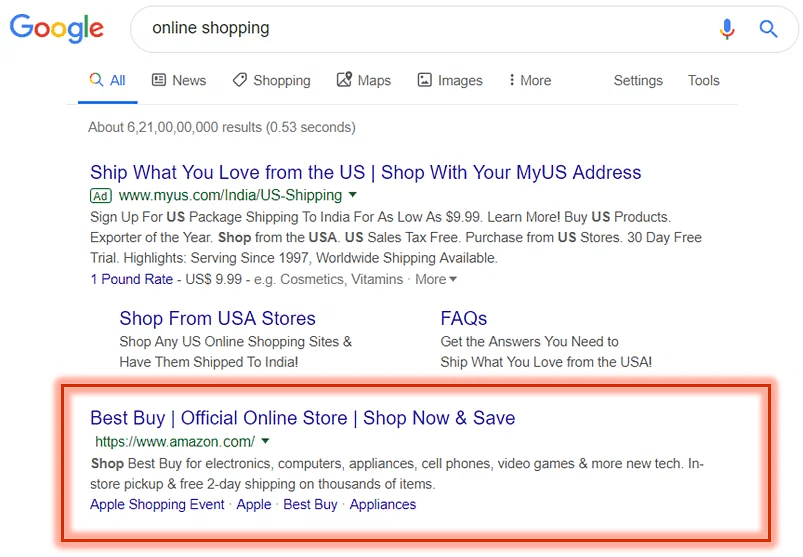
Task: Open the Best Buy sitelink
Action: point(310,505)
